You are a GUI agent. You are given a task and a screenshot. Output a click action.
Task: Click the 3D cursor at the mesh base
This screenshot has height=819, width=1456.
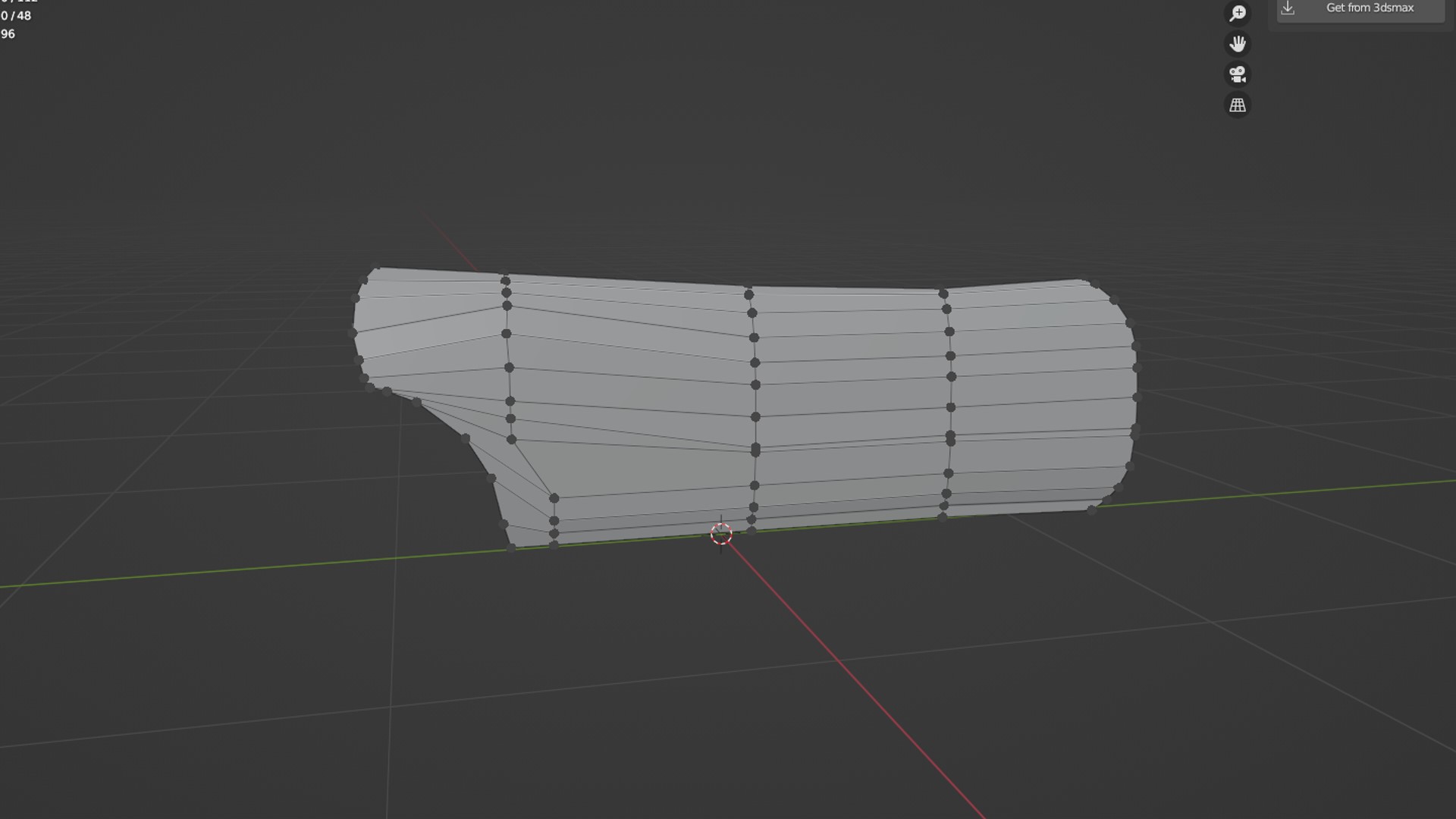(x=721, y=534)
